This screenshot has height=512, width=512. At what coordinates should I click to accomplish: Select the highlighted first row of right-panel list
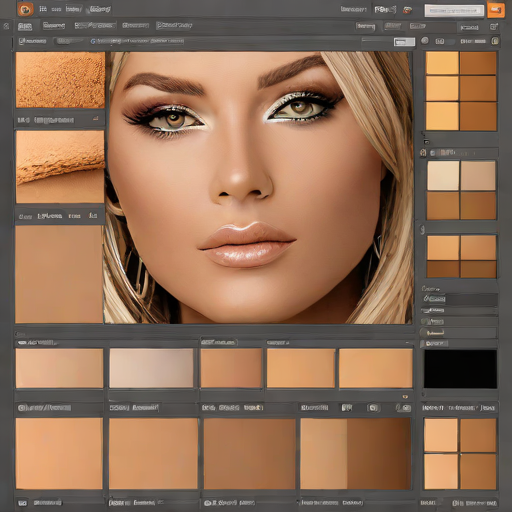(x=460, y=299)
